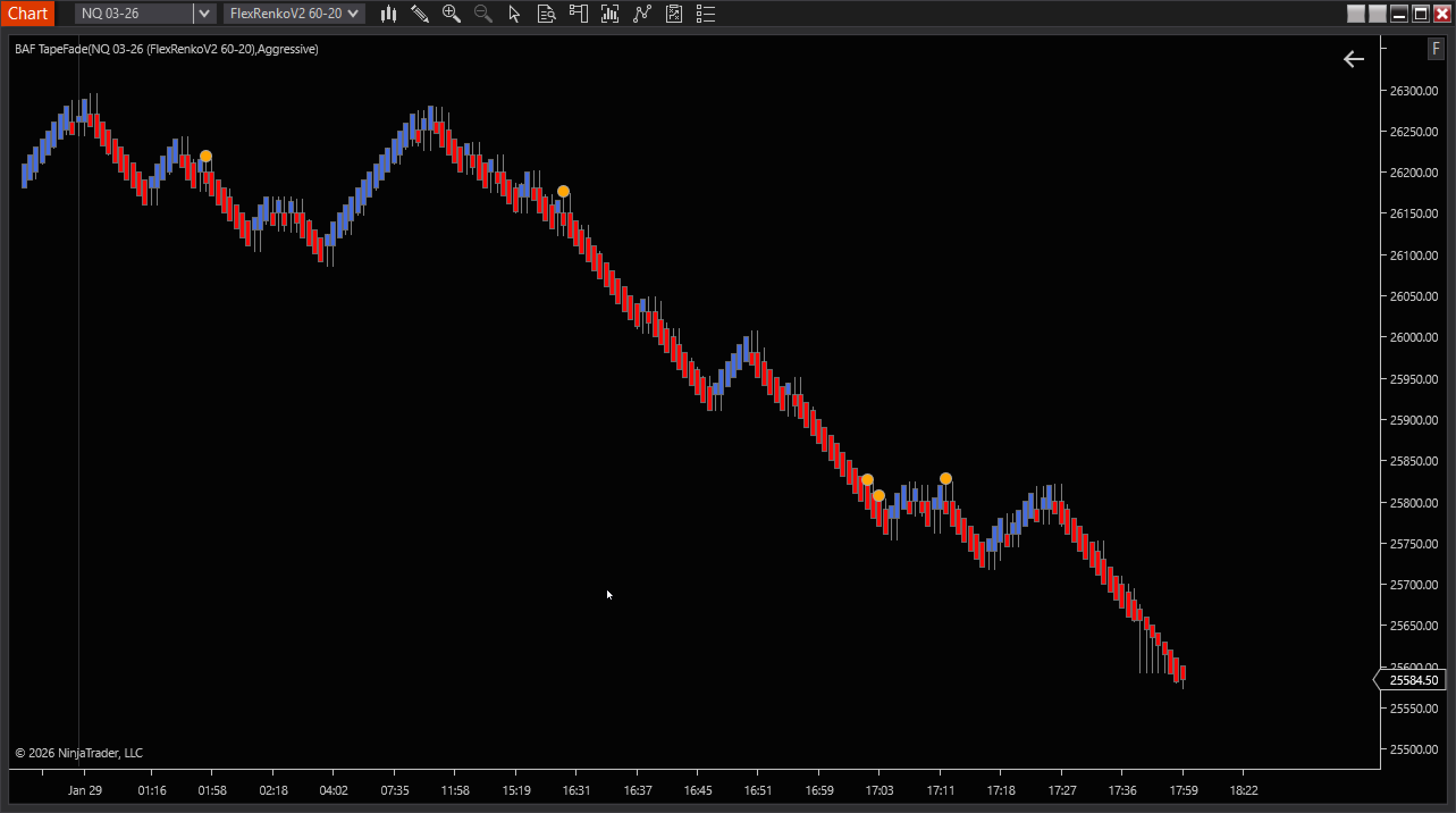Open the Strategies clipboard icon
This screenshot has height=813, width=1456.
tap(674, 14)
